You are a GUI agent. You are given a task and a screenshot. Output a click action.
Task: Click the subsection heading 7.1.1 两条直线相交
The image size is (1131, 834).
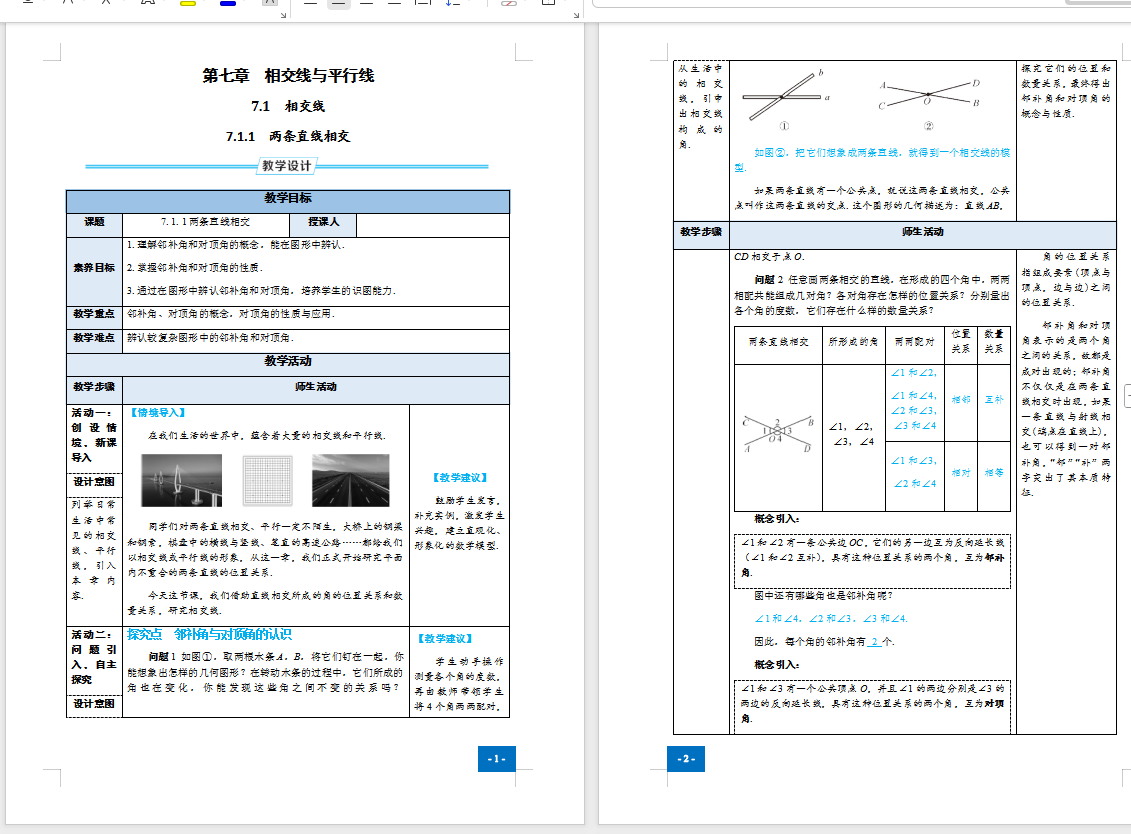(x=288, y=136)
